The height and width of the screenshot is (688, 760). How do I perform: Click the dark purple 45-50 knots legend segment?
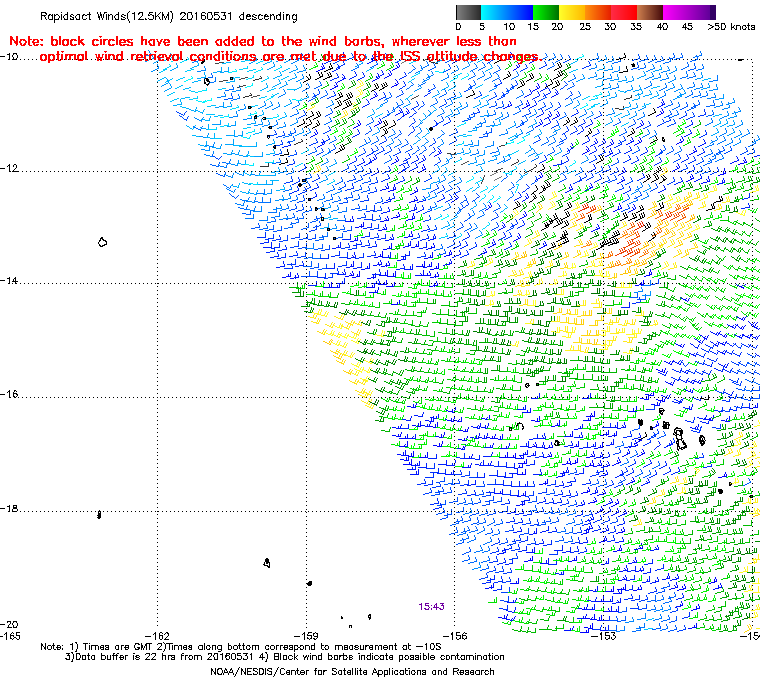[x=702, y=12]
